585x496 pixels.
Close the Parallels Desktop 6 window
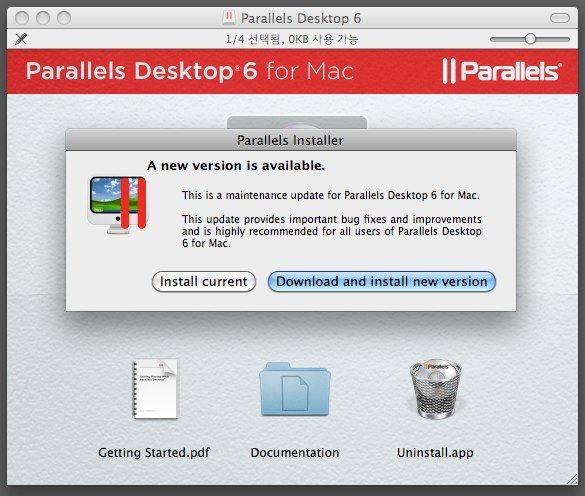tap(22, 18)
